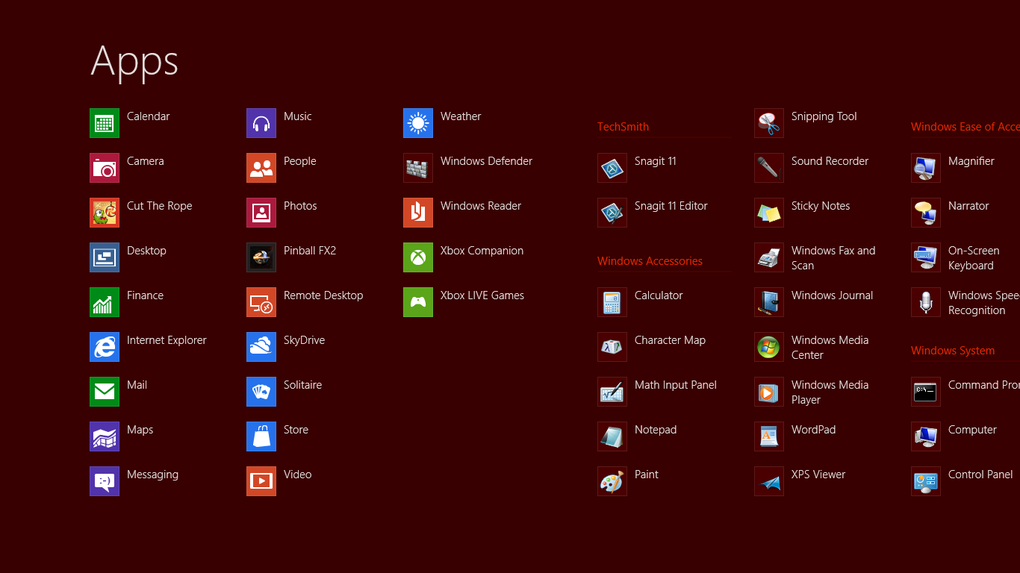The height and width of the screenshot is (573, 1020).
Task: Open the Command Prompt icon
Action: [926, 392]
